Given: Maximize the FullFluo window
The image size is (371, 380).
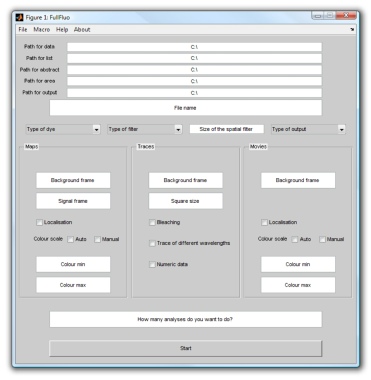Looking at the screenshot, I should pyautogui.click(x=329, y=16).
